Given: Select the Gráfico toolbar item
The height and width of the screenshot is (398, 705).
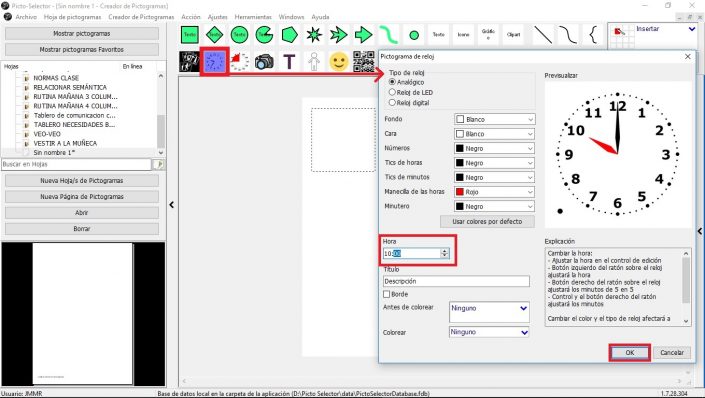Looking at the screenshot, I should coord(488,35).
